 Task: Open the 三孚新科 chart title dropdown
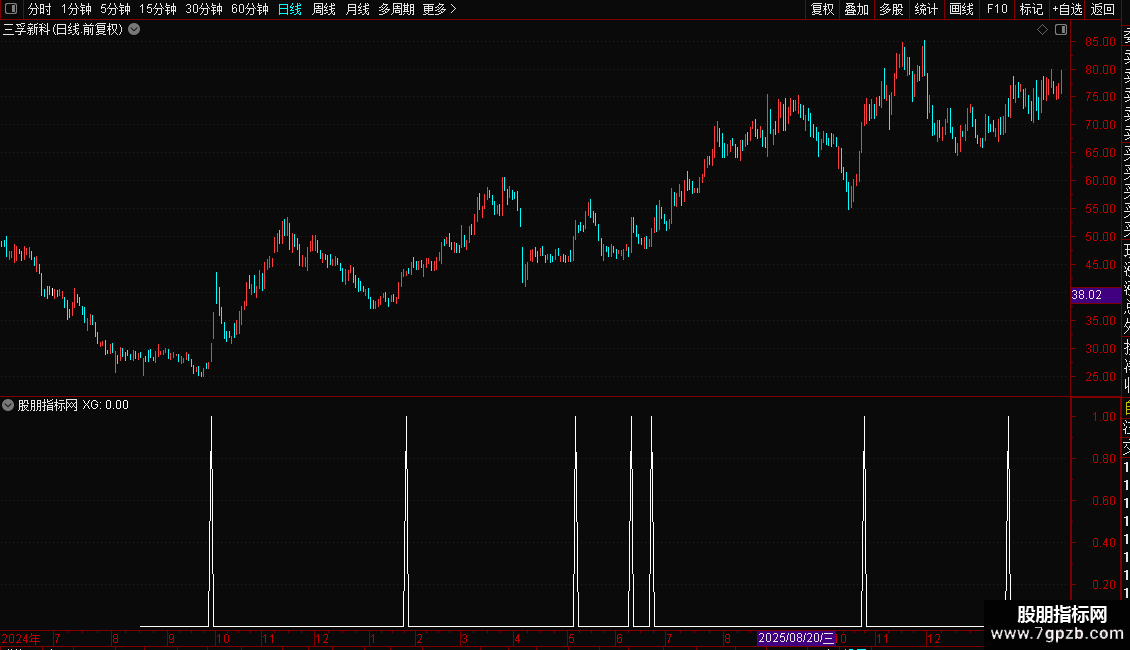pos(134,30)
